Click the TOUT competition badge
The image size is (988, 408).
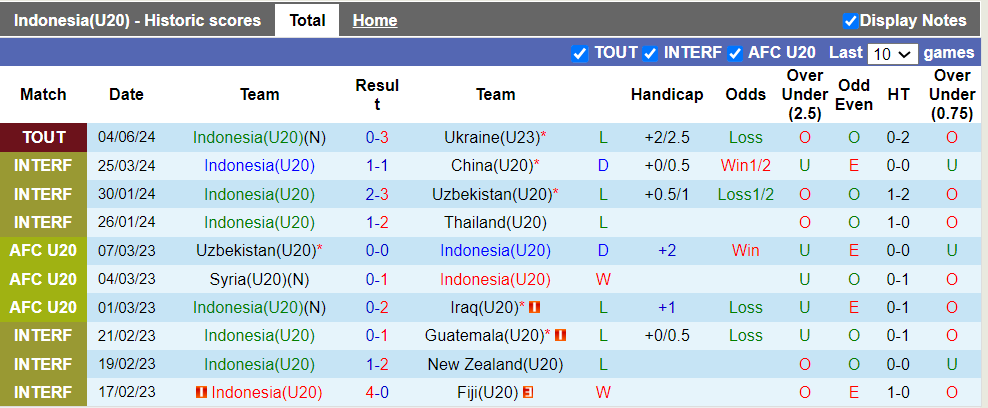43,137
